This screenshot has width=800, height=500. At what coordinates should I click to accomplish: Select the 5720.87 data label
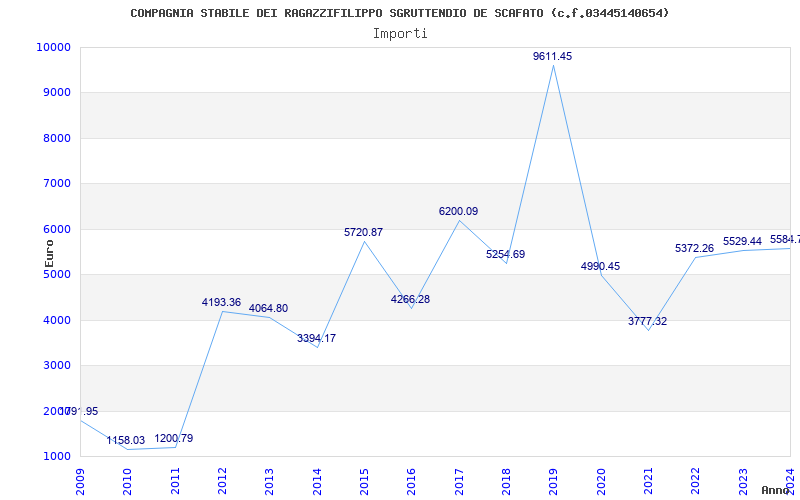[x=363, y=232]
